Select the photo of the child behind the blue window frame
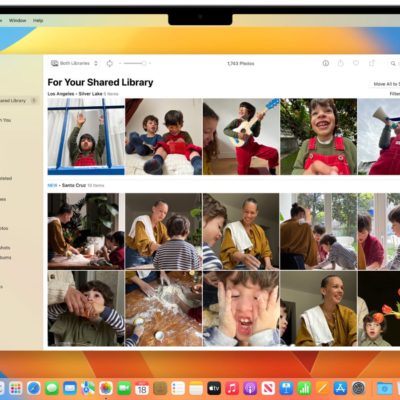 pos(86,137)
